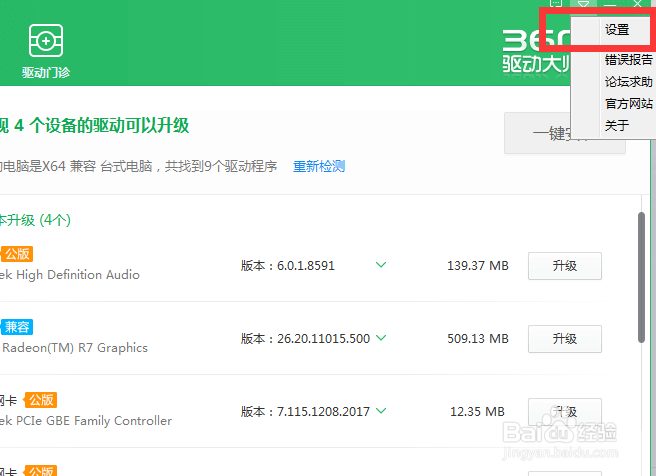
Task: Expand version dropdown for 7.115.1208.2017
Action: 381,410
